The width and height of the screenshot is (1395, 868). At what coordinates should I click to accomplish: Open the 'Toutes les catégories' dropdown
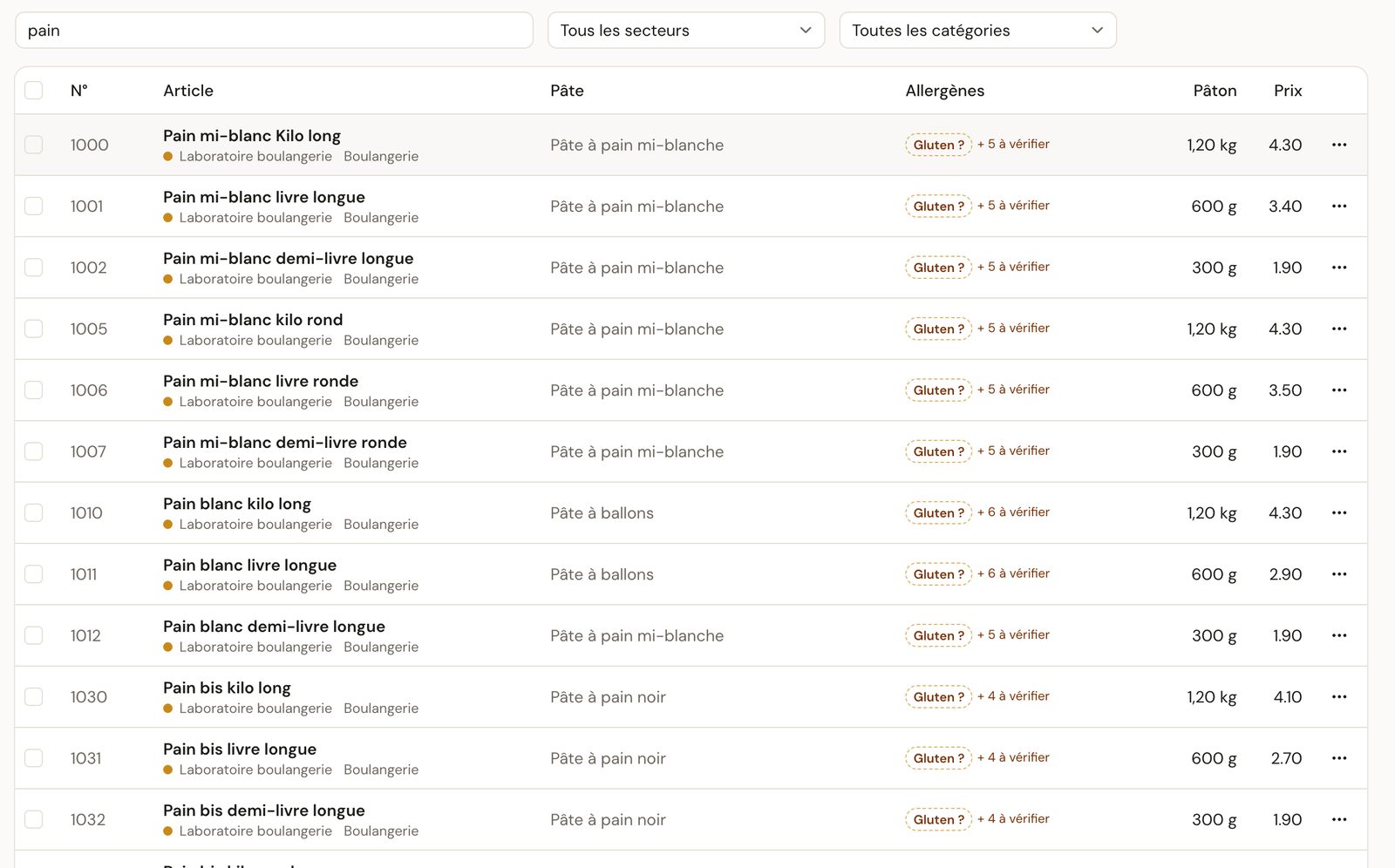tap(977, 31)
